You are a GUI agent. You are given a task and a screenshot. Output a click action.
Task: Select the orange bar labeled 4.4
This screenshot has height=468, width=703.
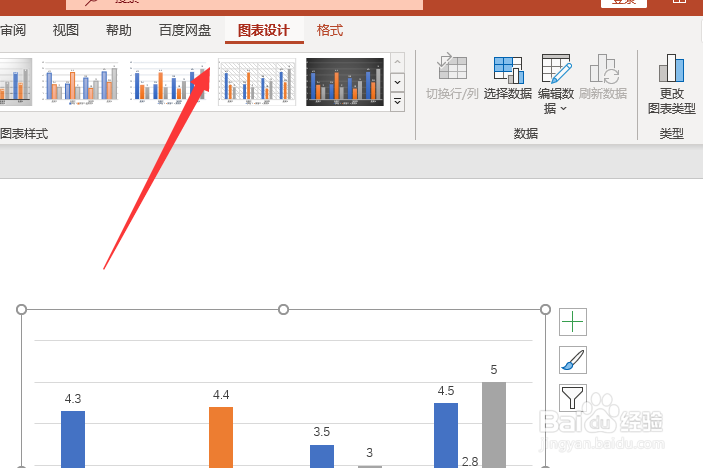pos(221,437)
